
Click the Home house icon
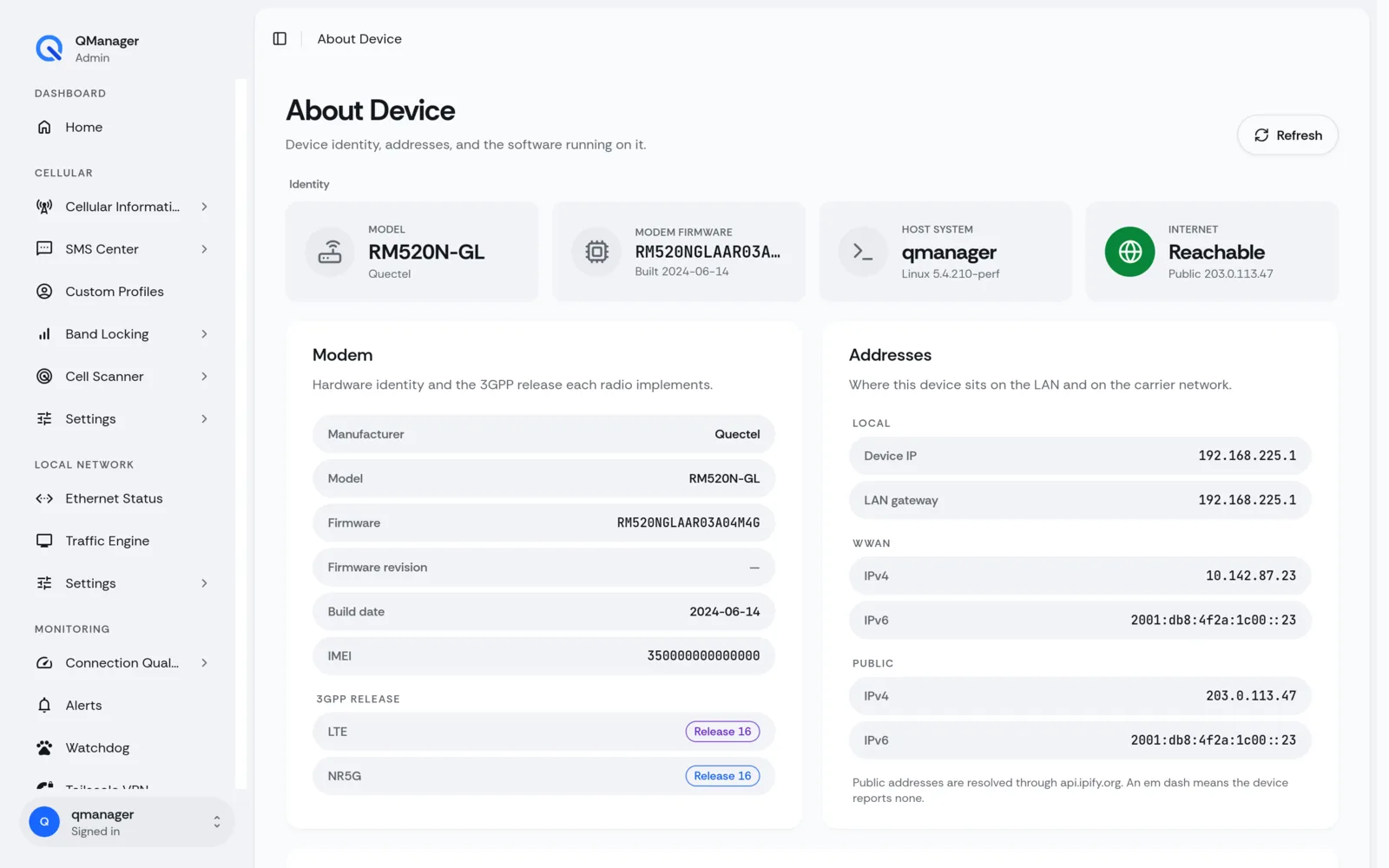[44, 127]
